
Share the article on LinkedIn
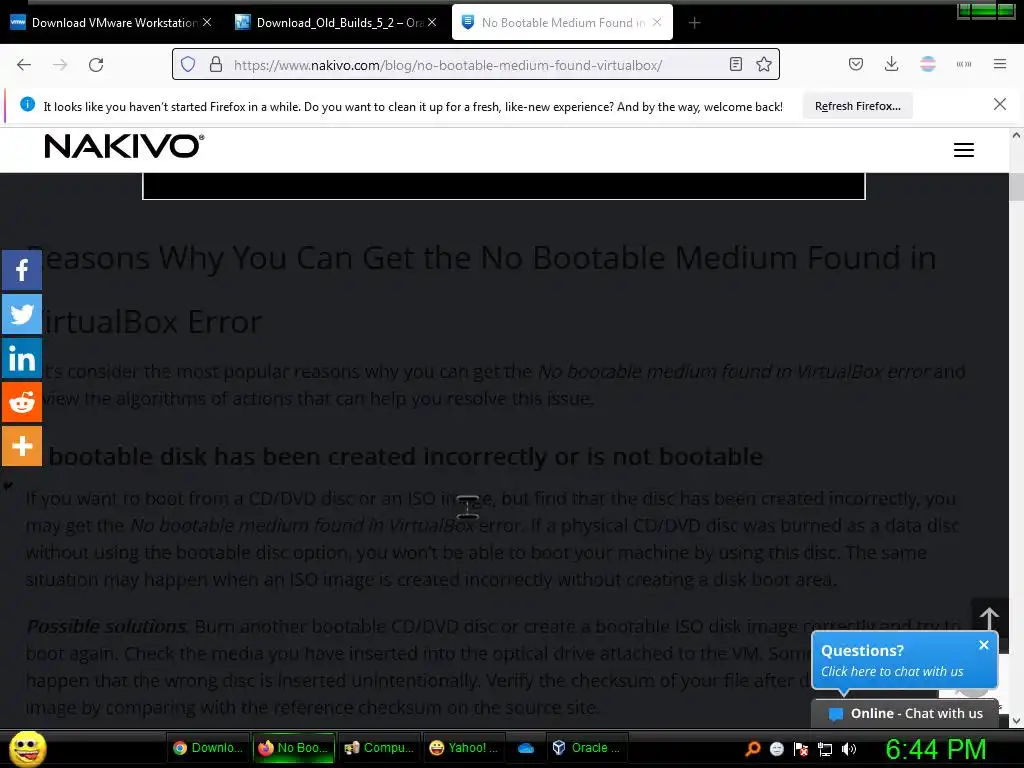[22, 358]
